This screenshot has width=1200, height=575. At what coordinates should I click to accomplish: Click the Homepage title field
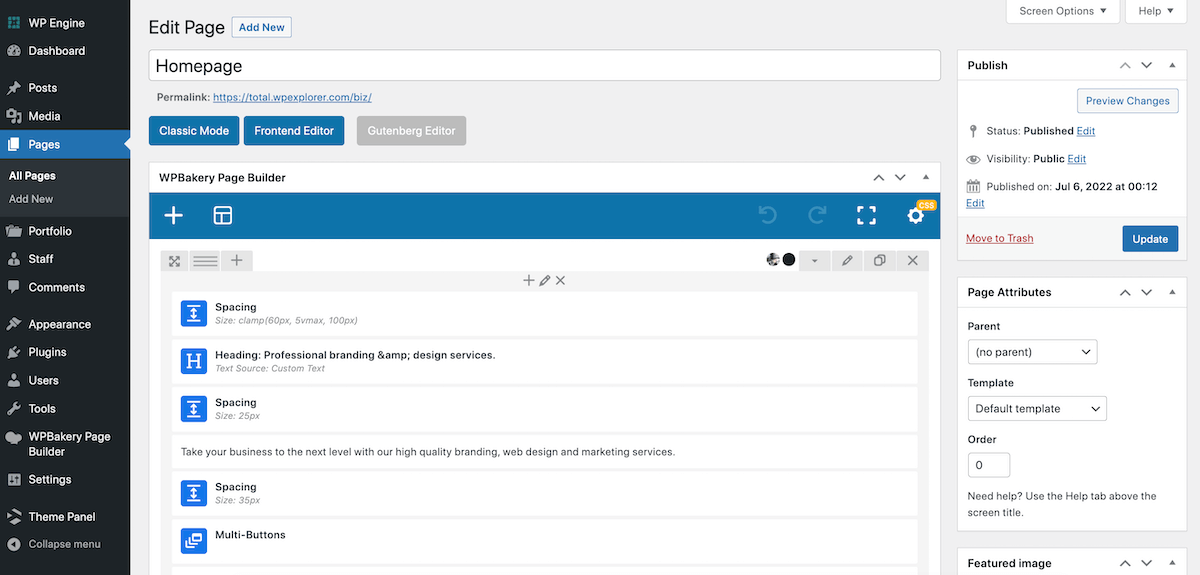coord(544,66)
